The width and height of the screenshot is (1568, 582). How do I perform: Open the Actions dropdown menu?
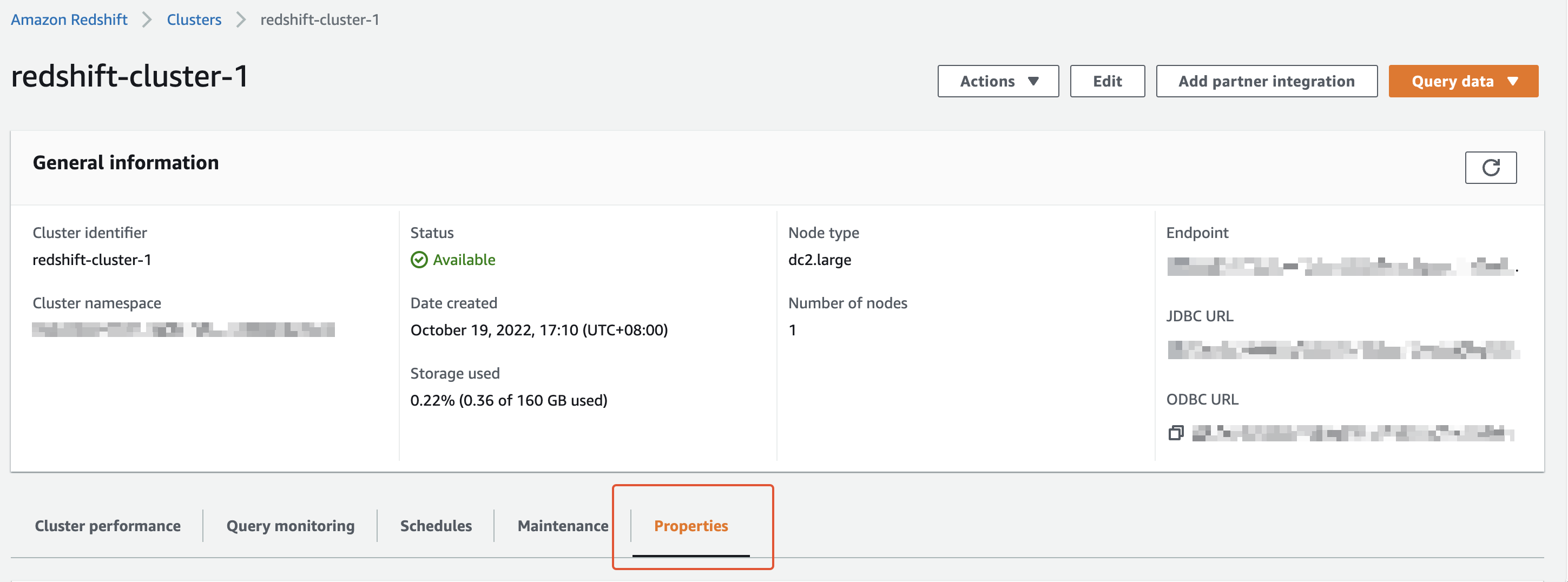(998, 81)
